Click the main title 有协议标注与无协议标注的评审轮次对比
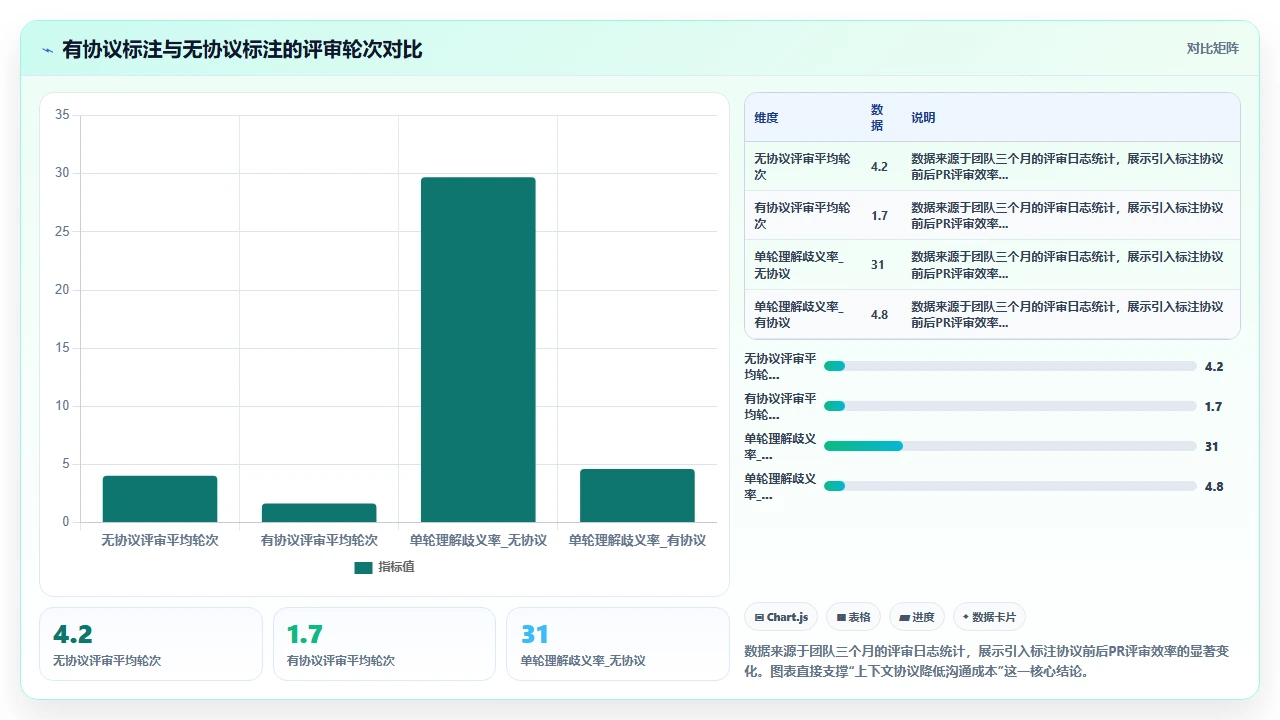Viewport: 1280px width, 720px height. coord(242,49)
